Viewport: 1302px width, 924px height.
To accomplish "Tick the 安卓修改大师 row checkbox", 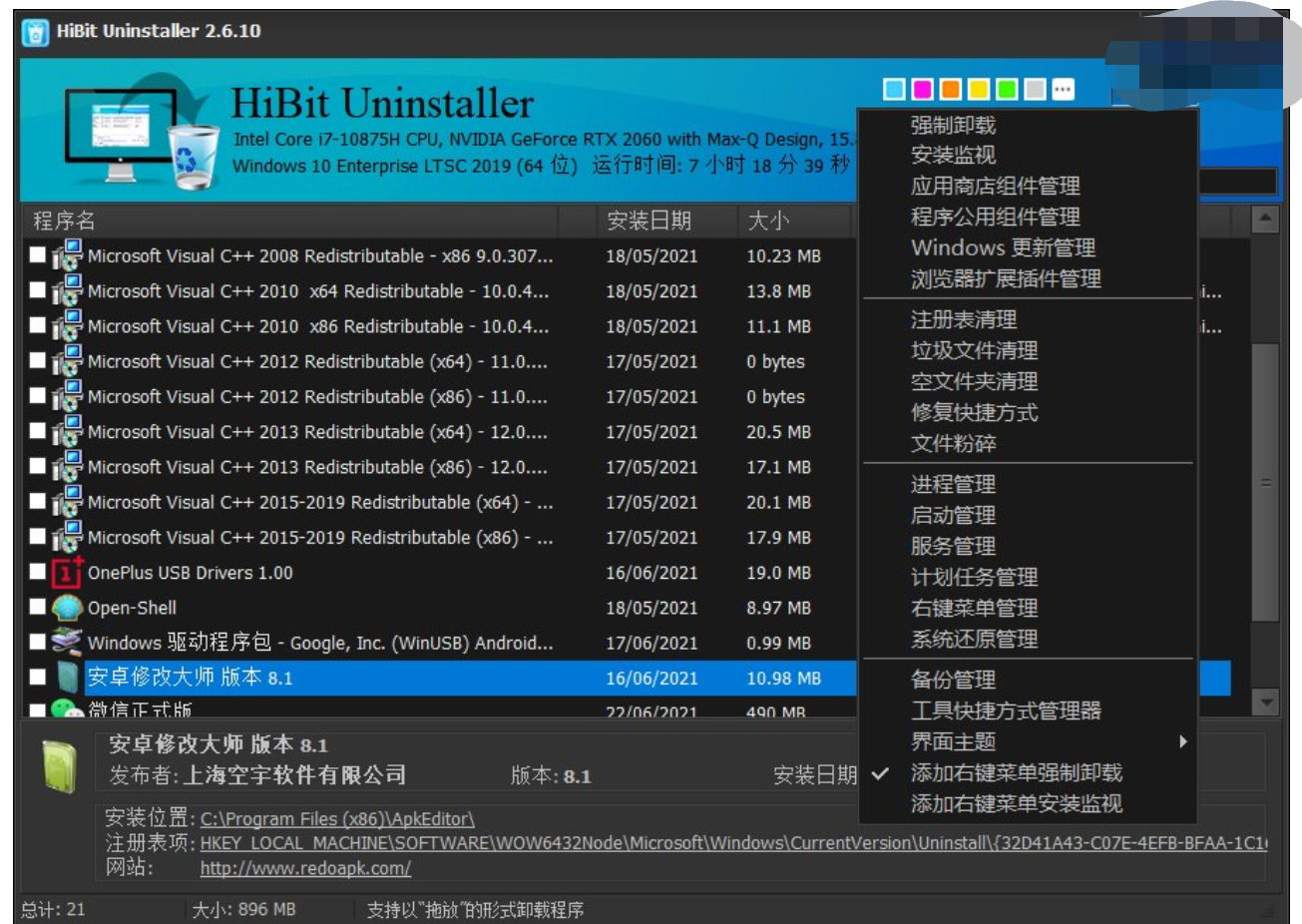I will tap(38, 678).
